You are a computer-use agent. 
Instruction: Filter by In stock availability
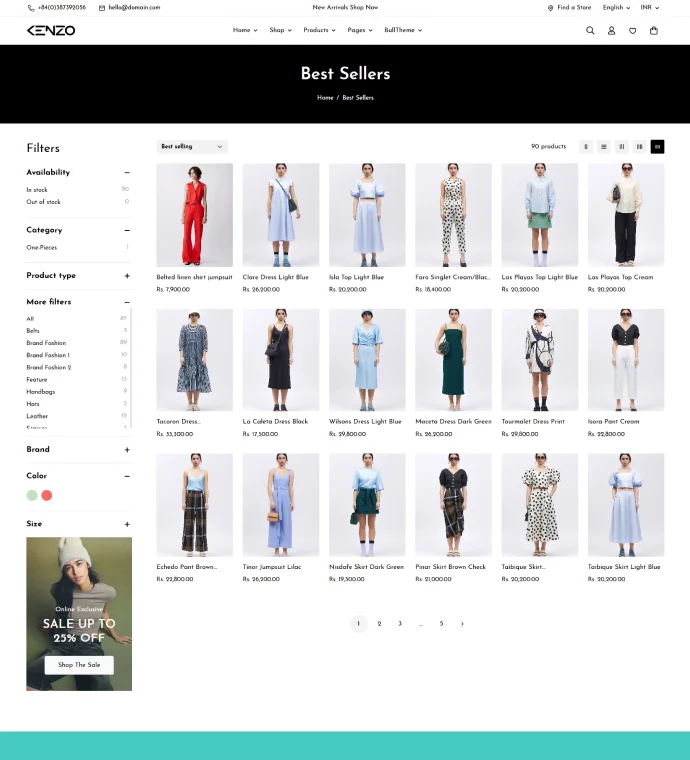coord(37,190)
